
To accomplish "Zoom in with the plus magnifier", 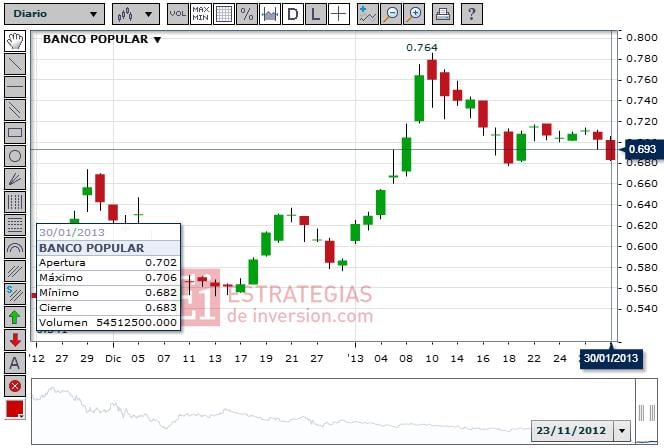I will click(414, 14).
